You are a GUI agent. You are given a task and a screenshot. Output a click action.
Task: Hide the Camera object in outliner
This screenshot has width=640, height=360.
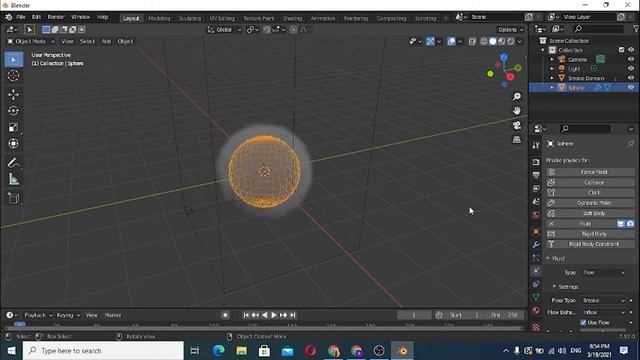click(631, 59)
